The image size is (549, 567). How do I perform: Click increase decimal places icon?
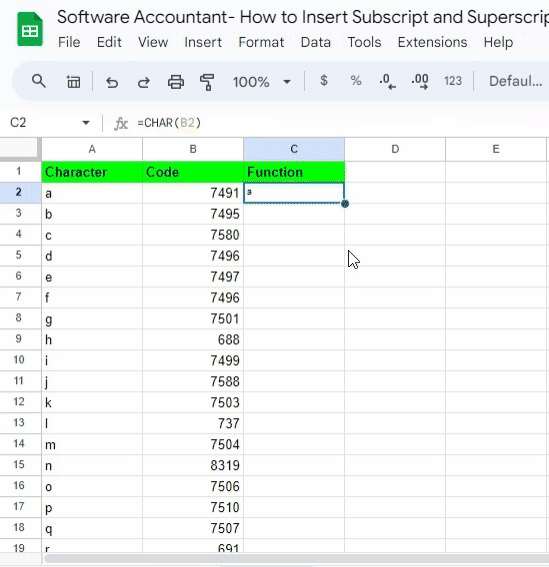pos(420,81)
